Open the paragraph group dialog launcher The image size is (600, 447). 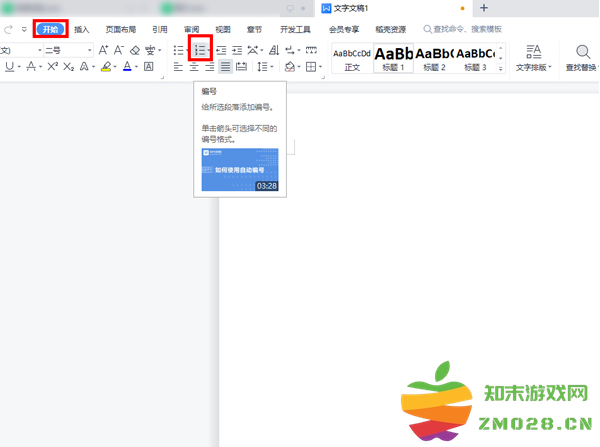point(323,78)
